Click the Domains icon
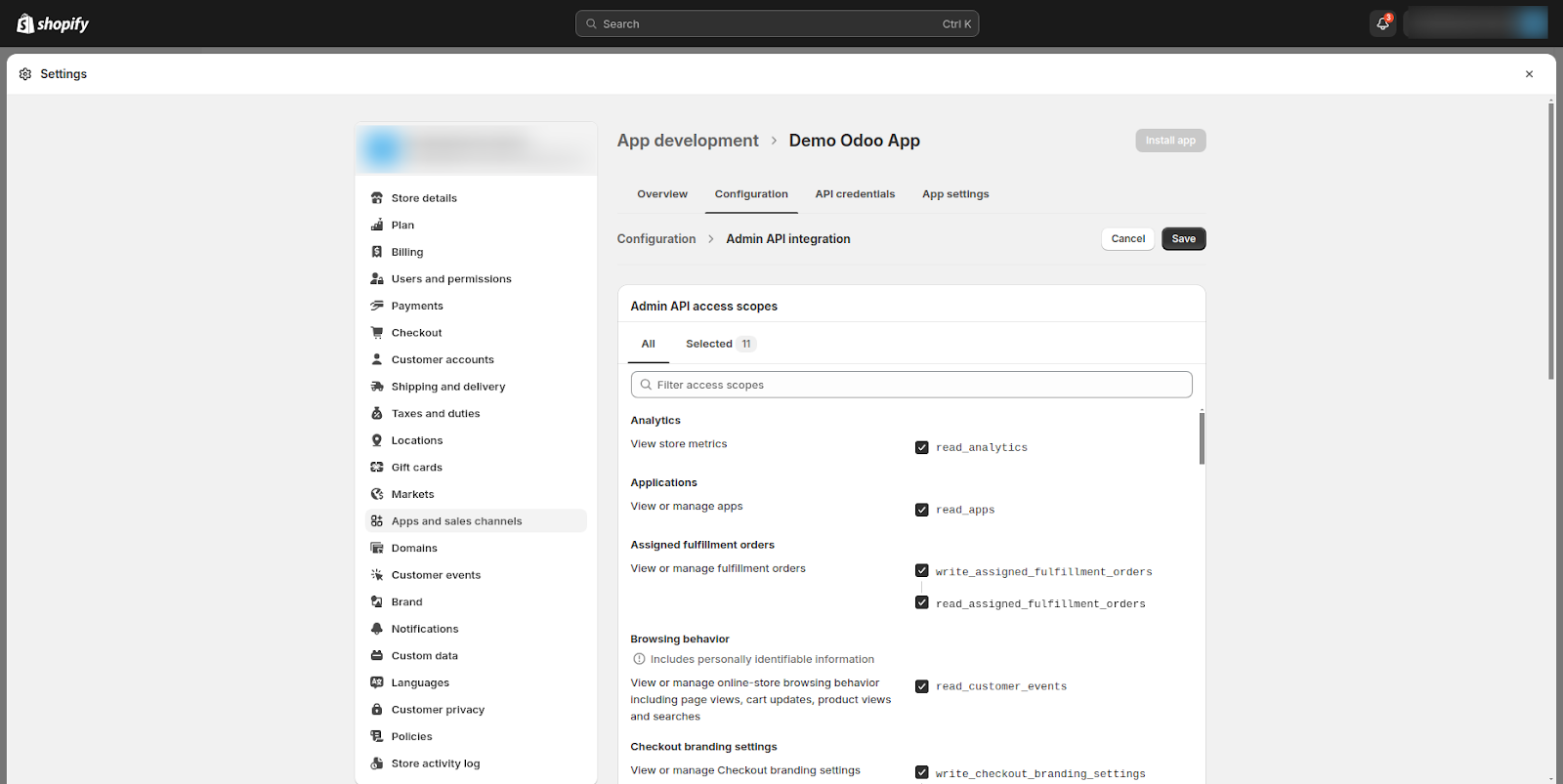Viewport: 1563px width, 784px height. coord(377,549)
